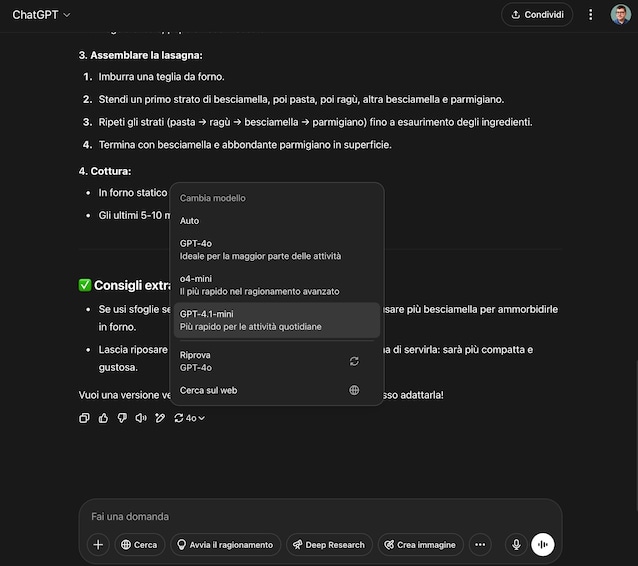Click the Crea immagine button

[x=421, y=544]
